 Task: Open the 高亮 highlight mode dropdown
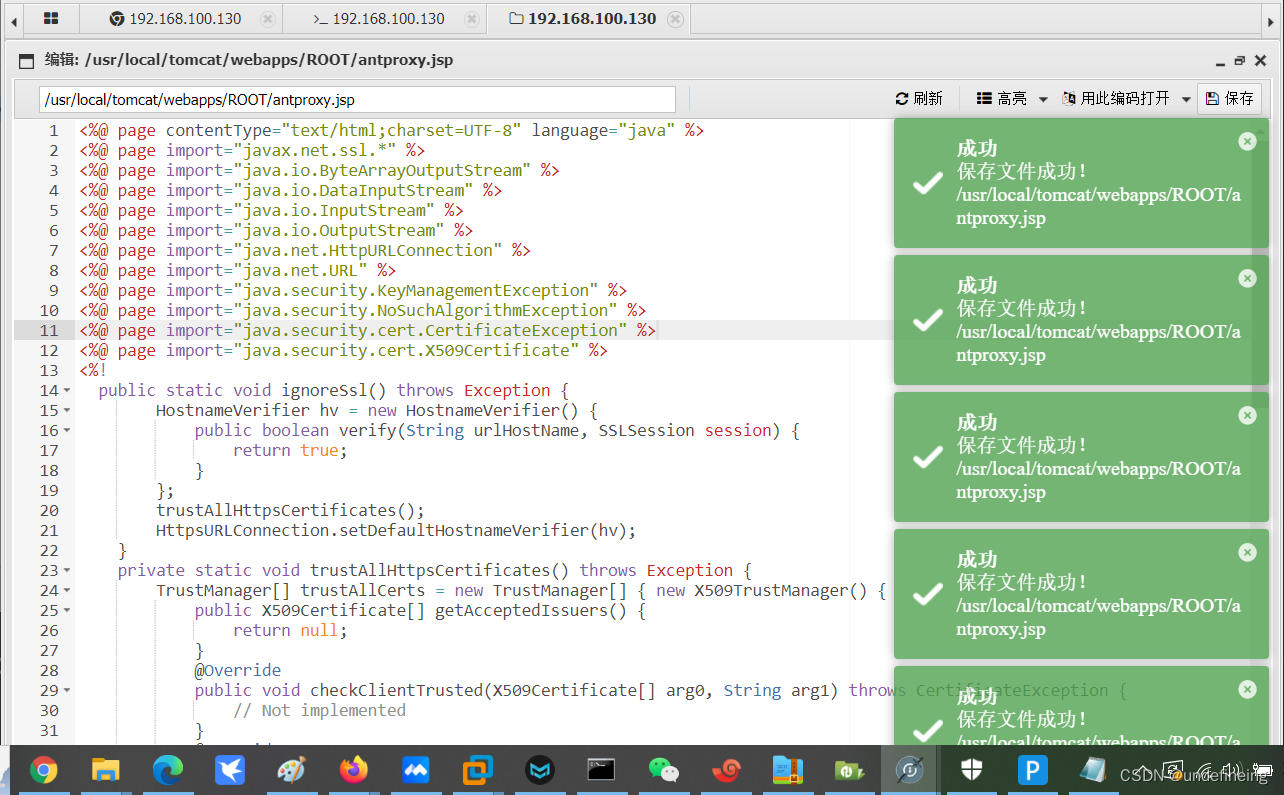coord(1012,98)
